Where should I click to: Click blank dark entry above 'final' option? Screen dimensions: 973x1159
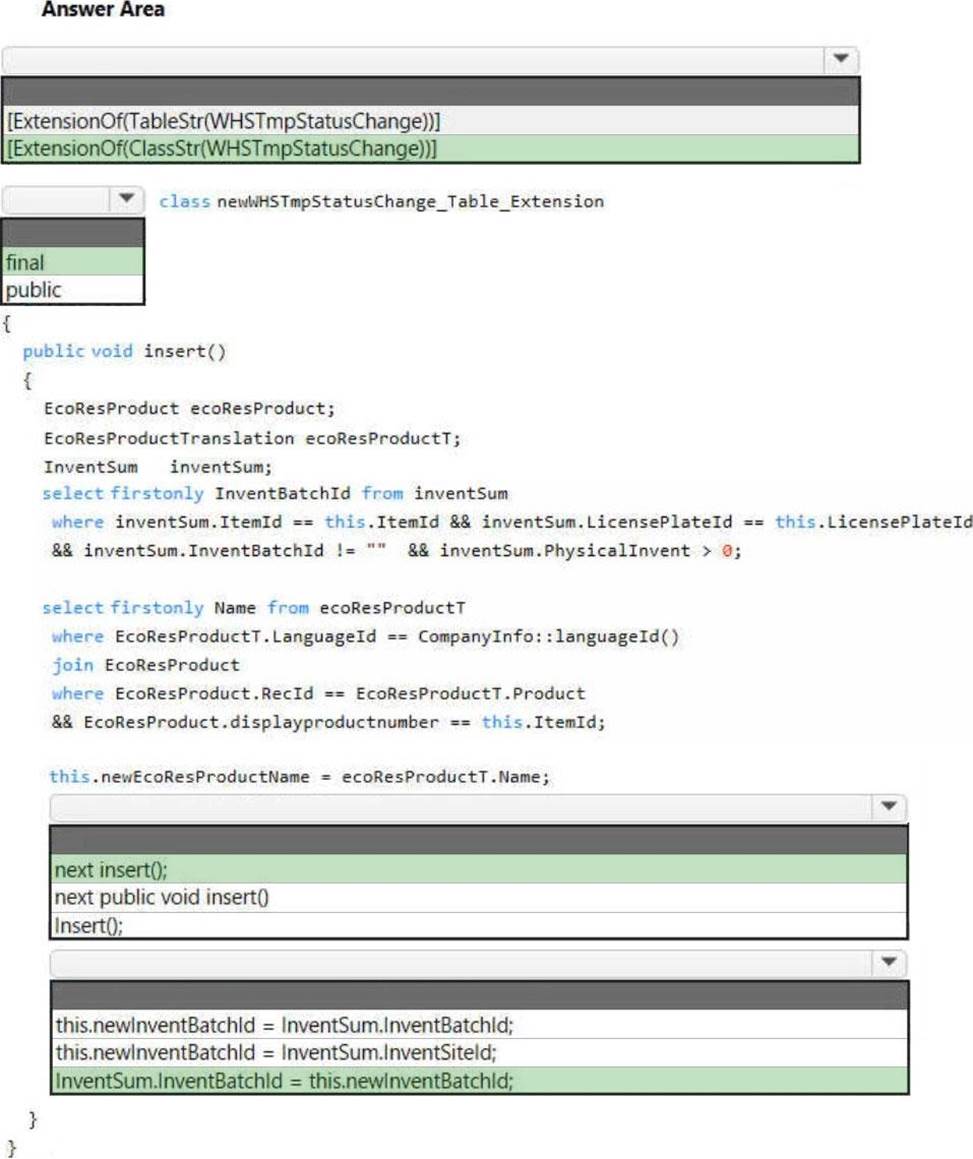(x=73, y=234)
